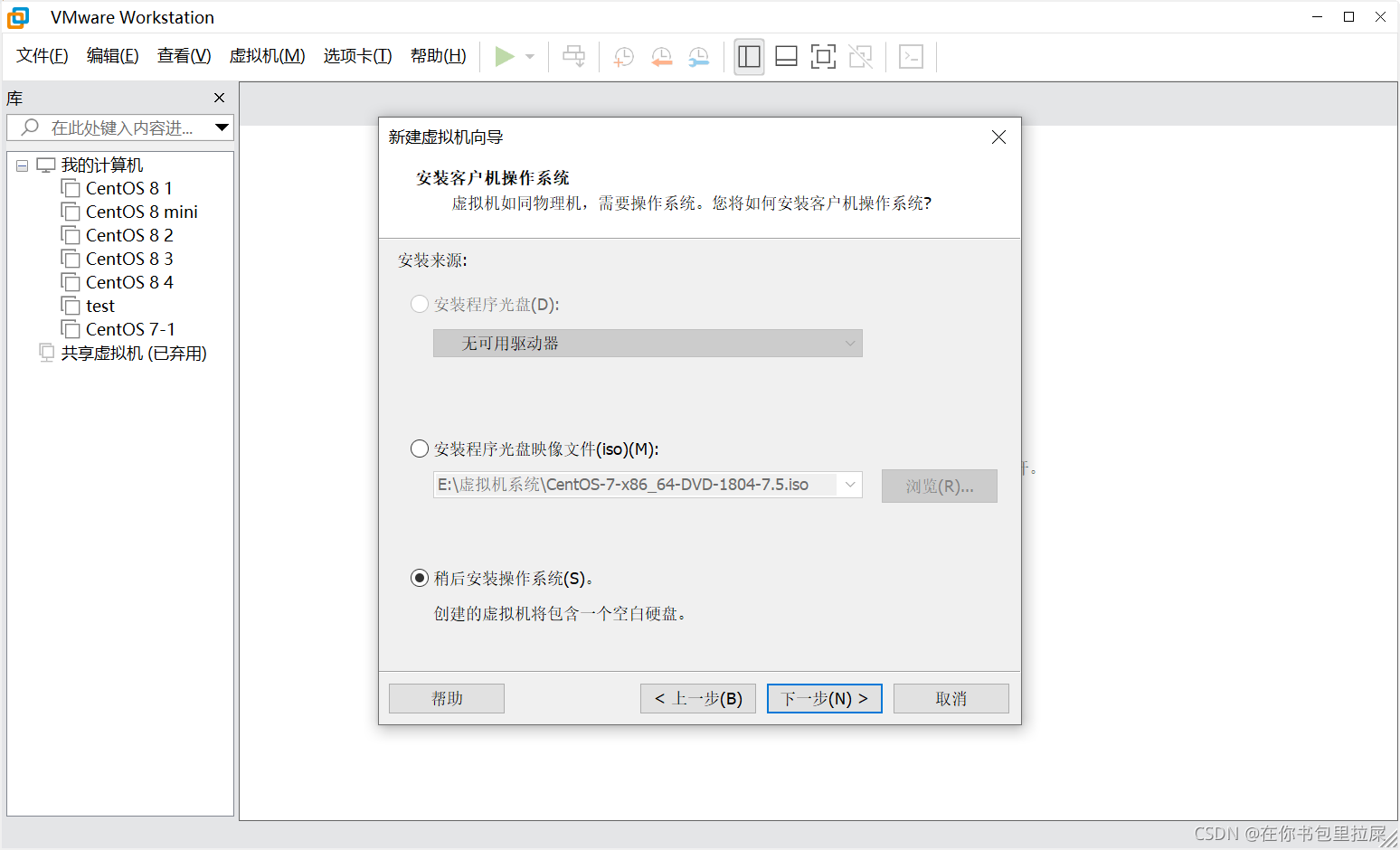Screen dimensions: 1400x850
Task: Open the 帮助(H) menu
Action: pos(439,56)
